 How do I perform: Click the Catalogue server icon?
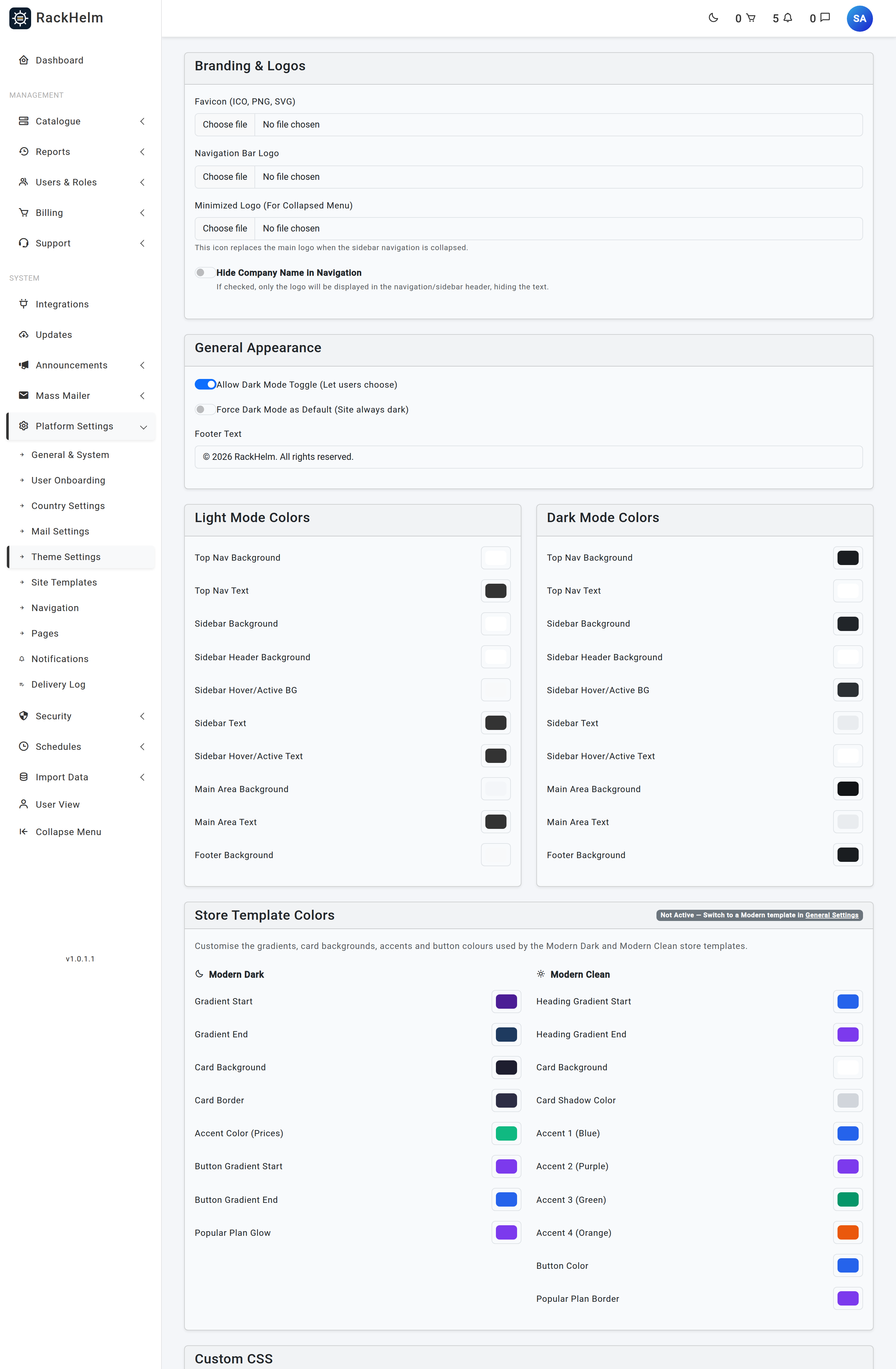24,121
